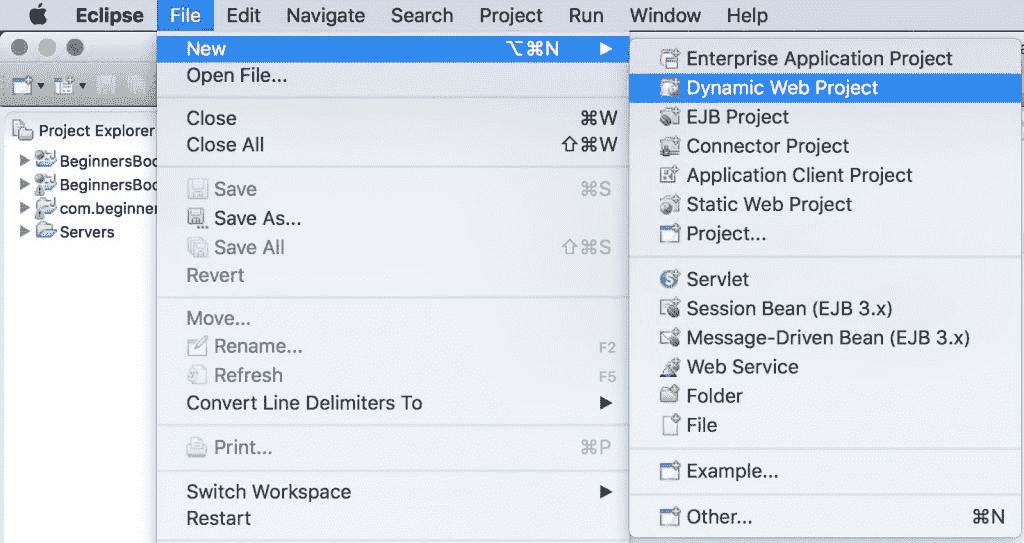
Task: Open the Help menu
Action: [747, 15]
